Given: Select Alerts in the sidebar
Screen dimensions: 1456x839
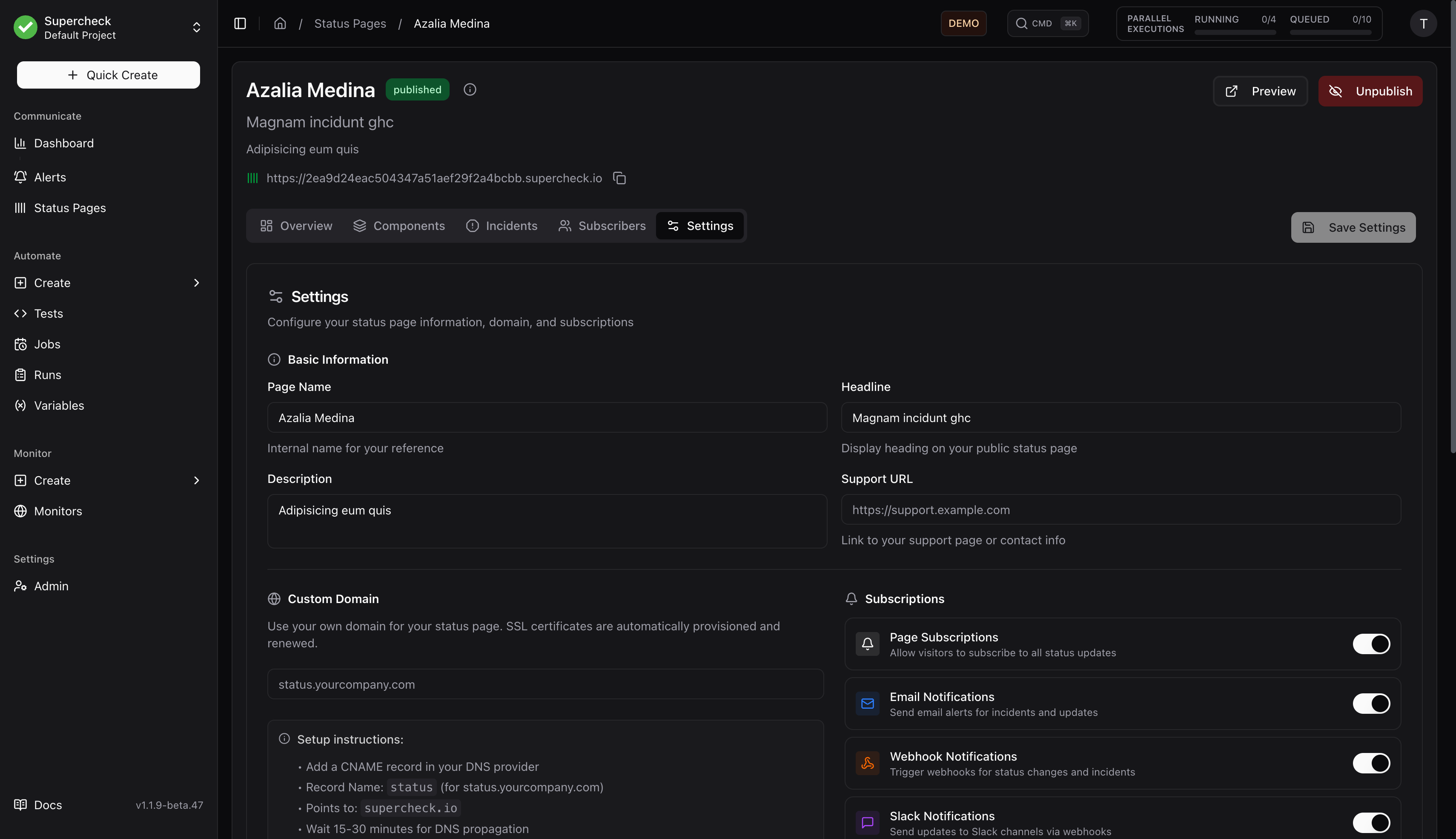Looking at the screenshot, I should coord(49,177).
